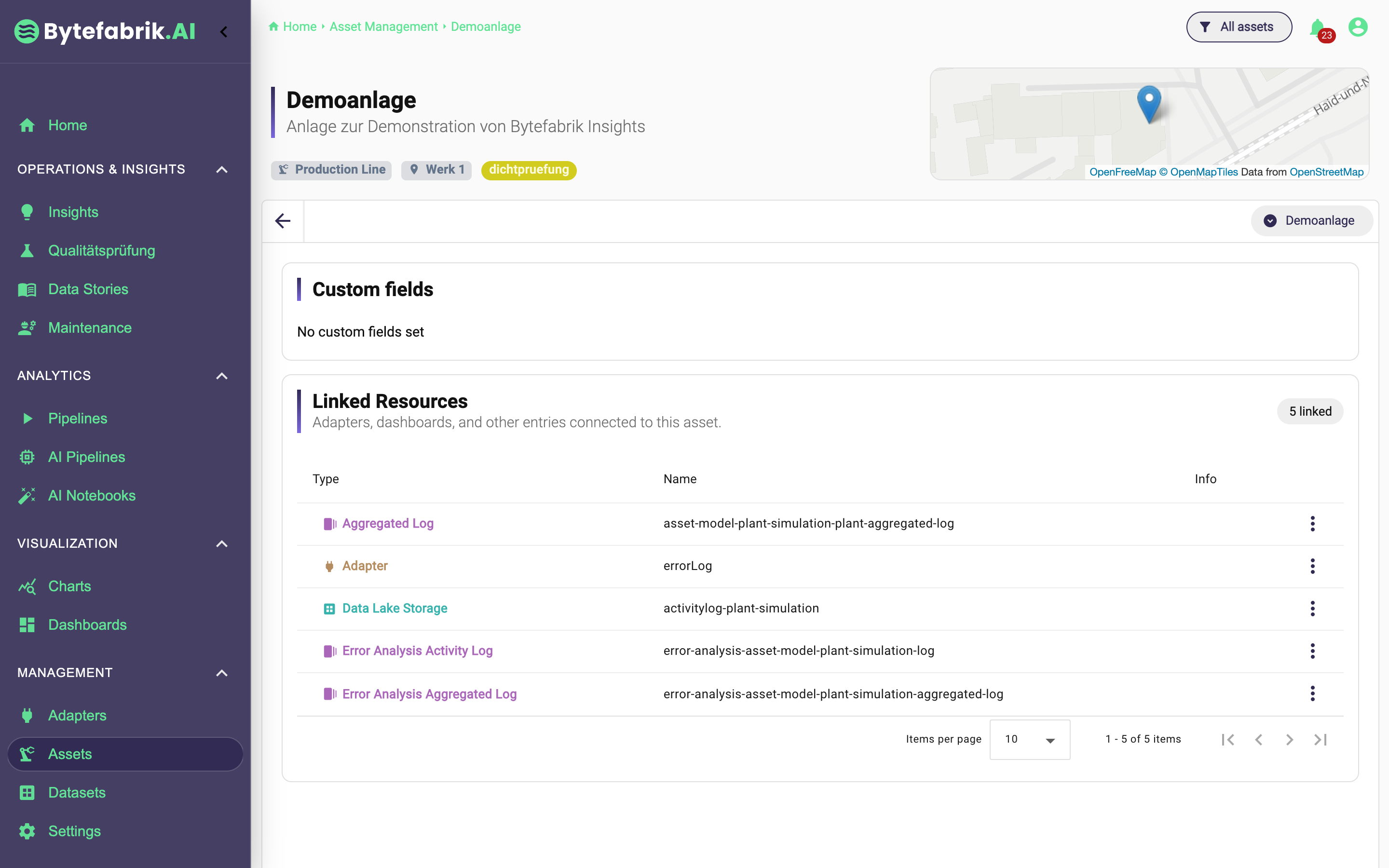This screenshot has height=868, width=1389.
Task: Go to the first page of linked resources
Action: point(1228,739)
